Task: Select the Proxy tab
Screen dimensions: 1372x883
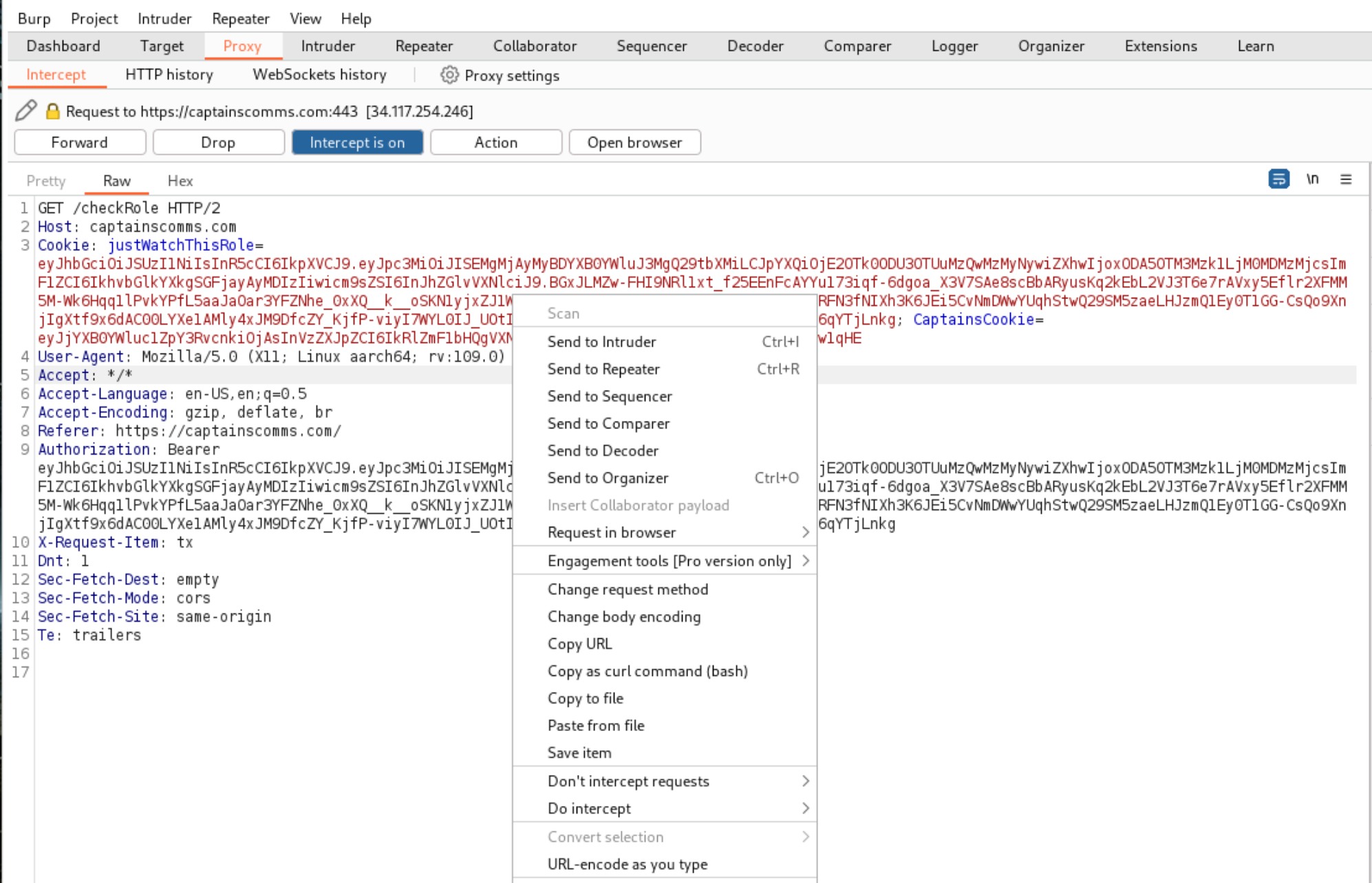Action: tap(242, 46)
